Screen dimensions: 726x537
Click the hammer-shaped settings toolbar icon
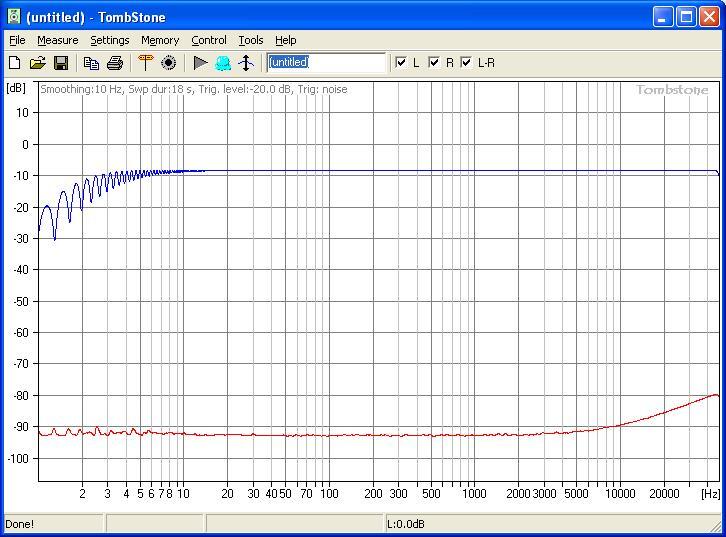point(146,63)
